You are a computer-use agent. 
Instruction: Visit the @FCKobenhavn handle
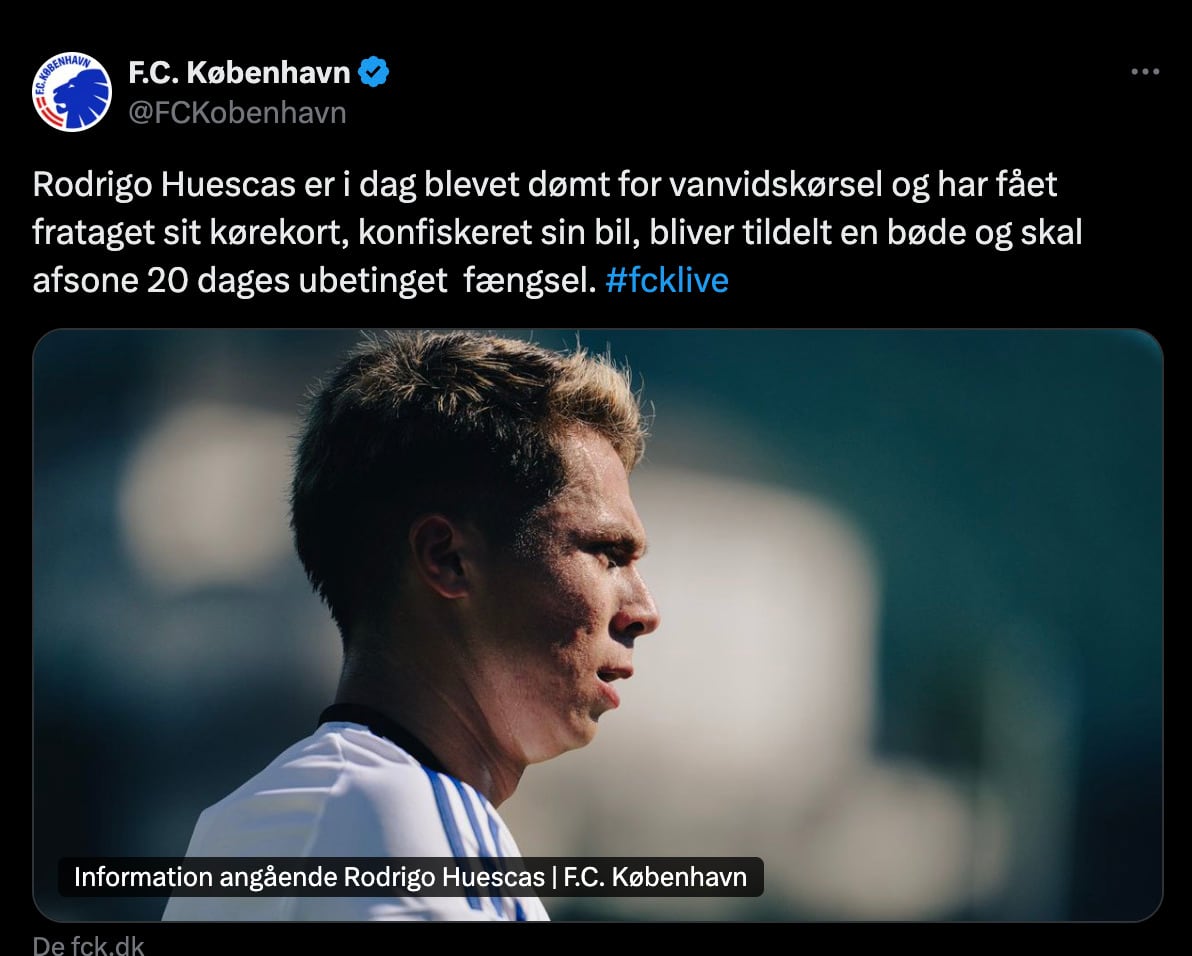pos(237,112)
